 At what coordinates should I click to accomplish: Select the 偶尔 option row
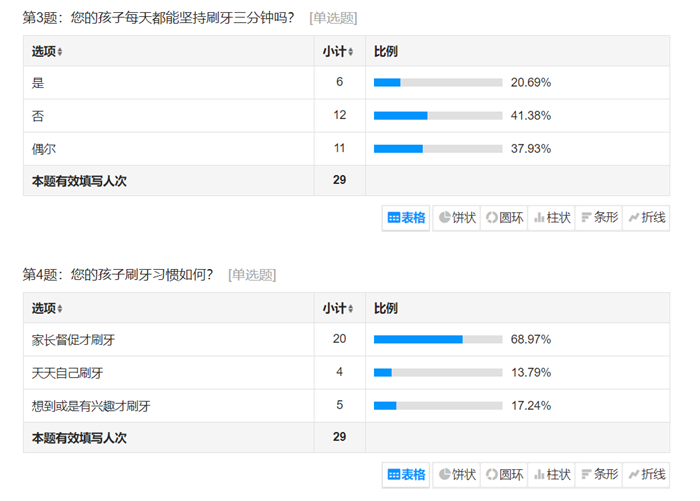tap(346, 149)
